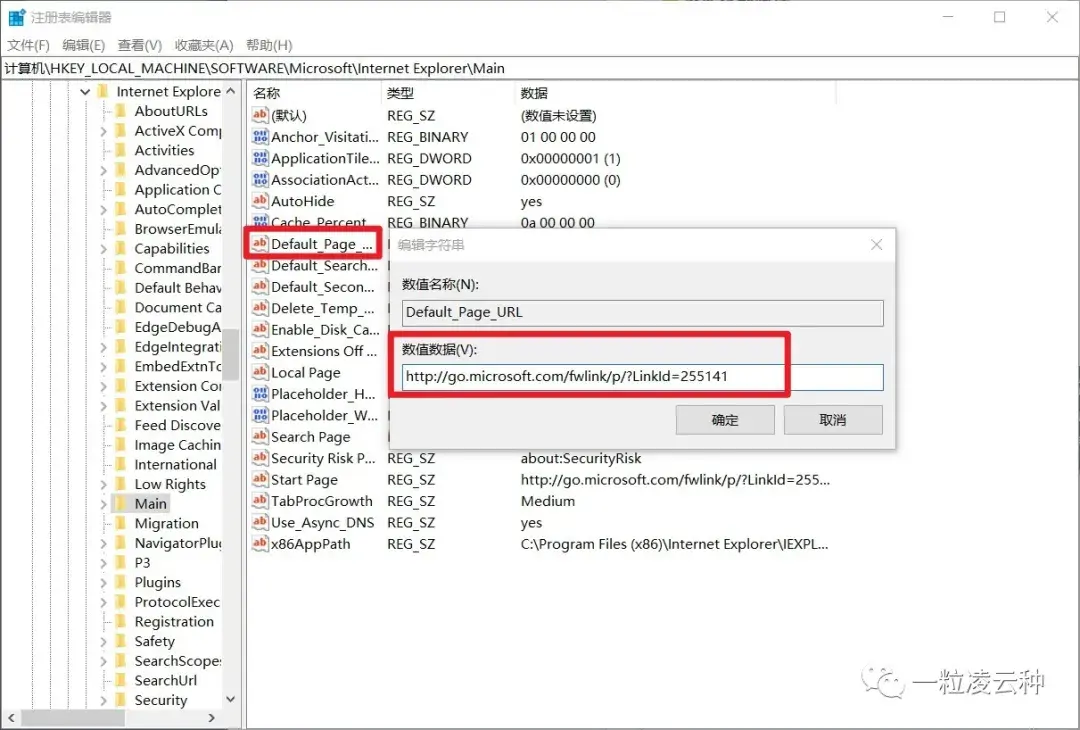Collapse the Internet Explorer tree node
Screen dimensions: 1080x730
pyautogui.click(x=86, y=92)
